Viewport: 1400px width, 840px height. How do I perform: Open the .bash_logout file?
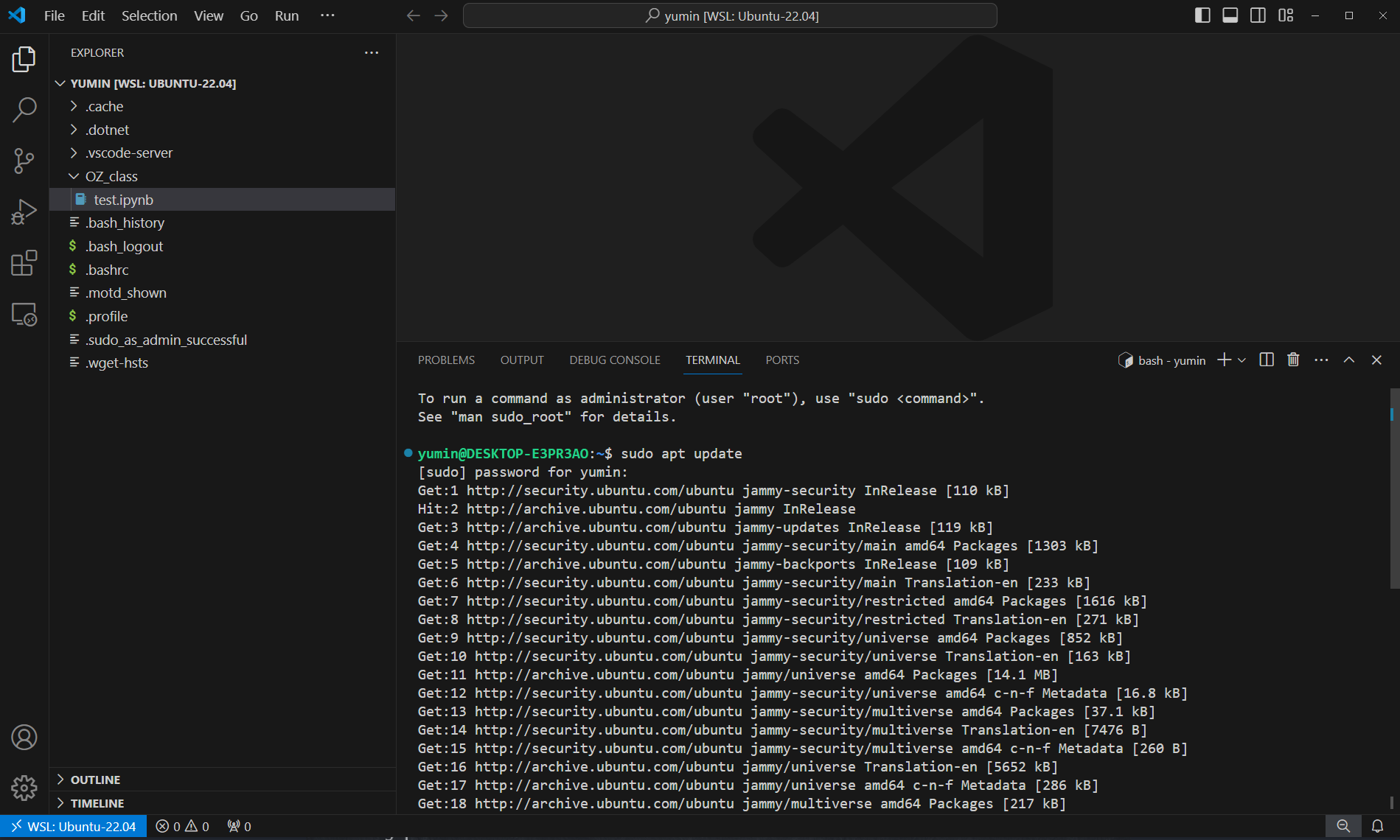(223, 246)
